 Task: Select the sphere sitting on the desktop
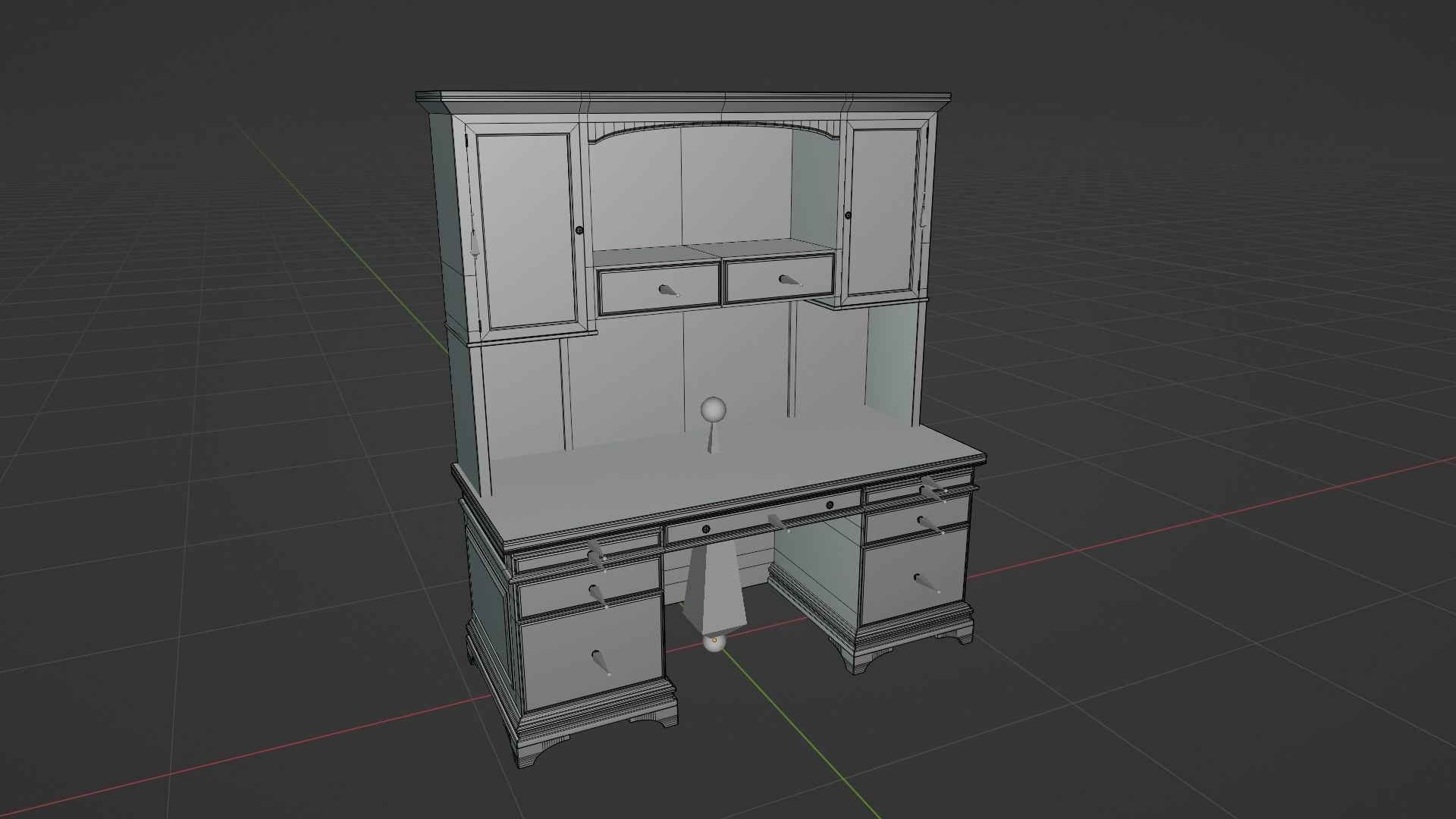tap(714, 410)
